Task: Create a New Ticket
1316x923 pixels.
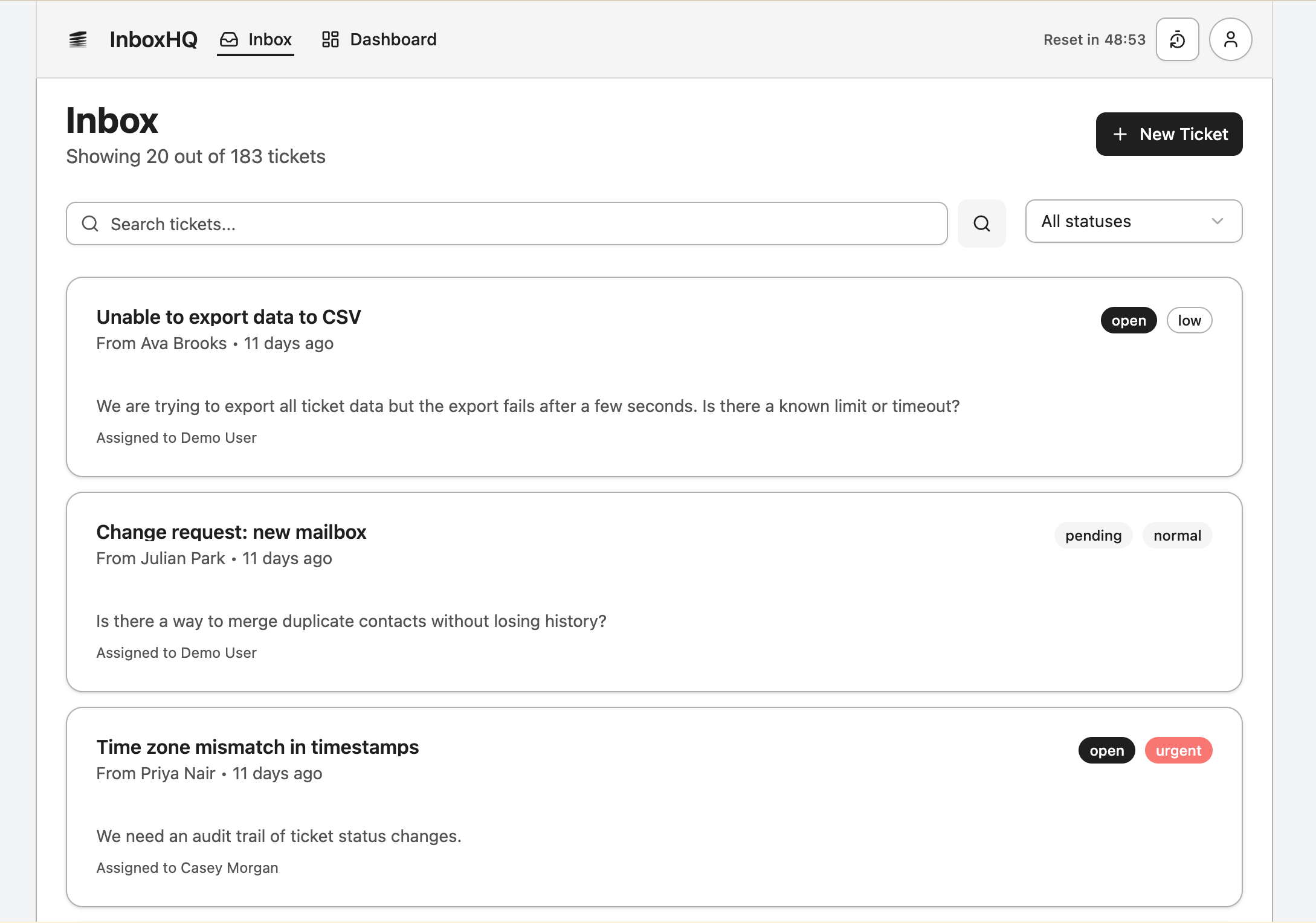Action: pos(1169,134)
